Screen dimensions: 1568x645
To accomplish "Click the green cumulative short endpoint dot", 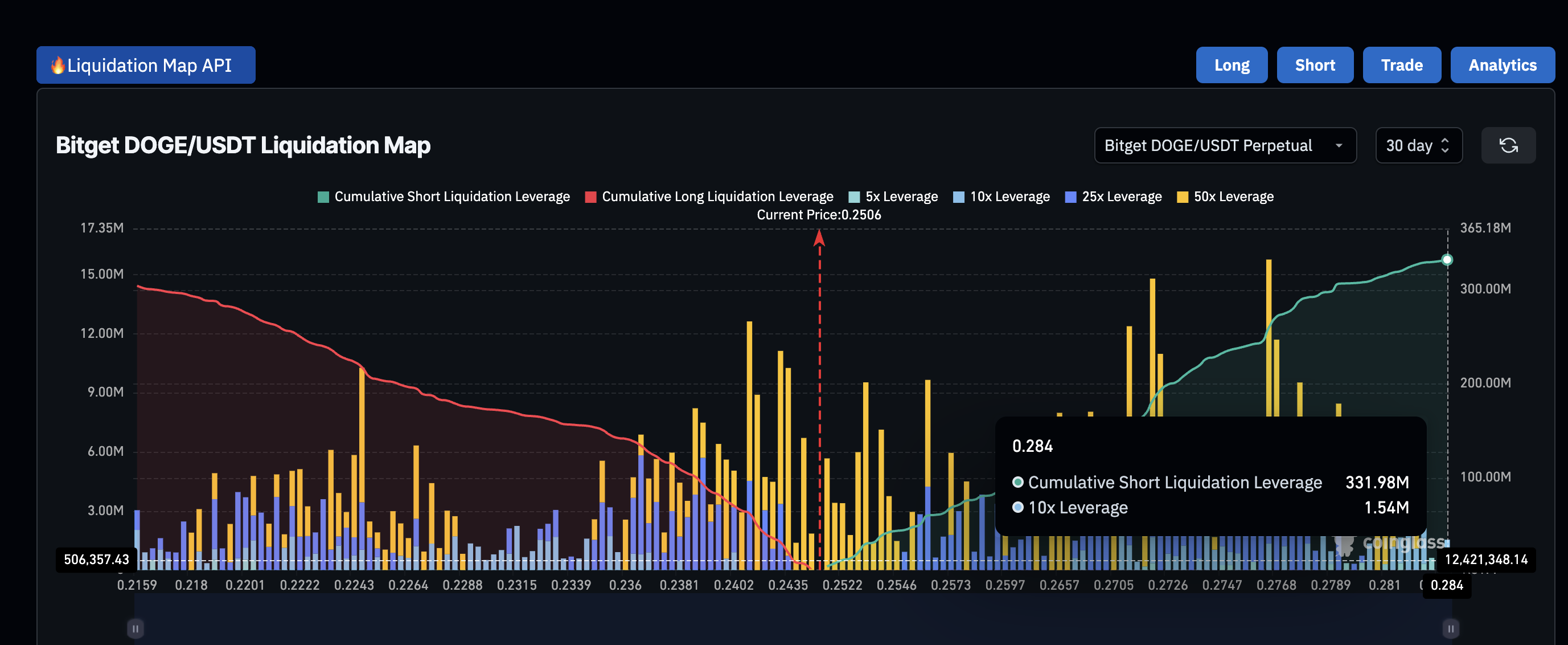I will [x=1447, y=260].
